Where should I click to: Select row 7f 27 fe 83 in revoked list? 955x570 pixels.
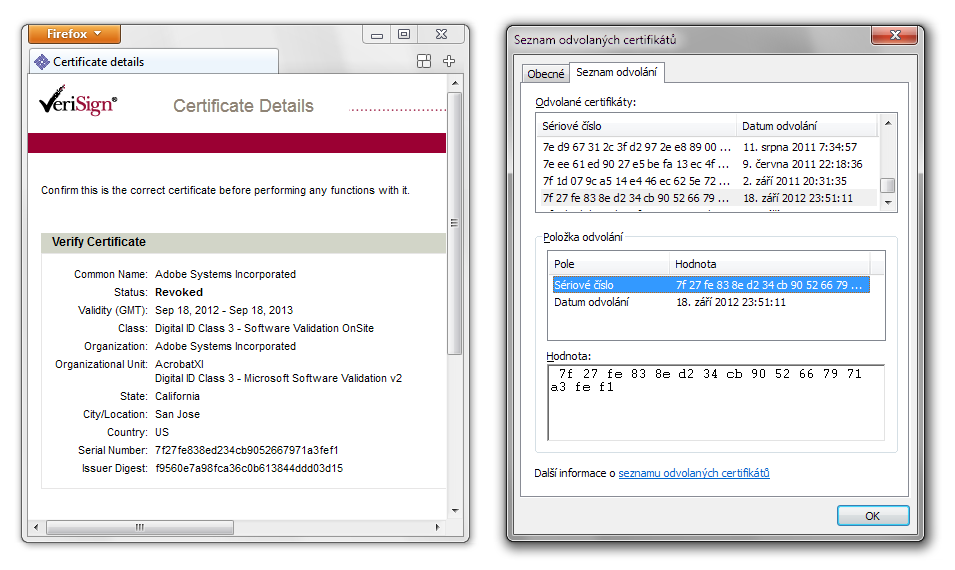tap(707, 198)
